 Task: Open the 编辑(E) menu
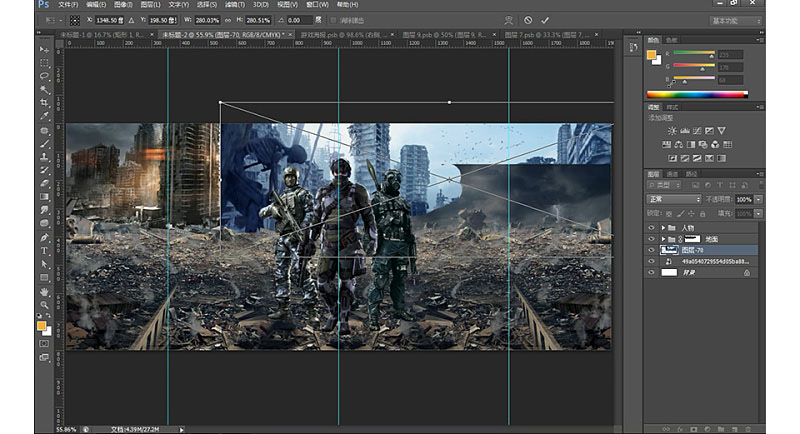pyautogui.click(x=96, y=5)
